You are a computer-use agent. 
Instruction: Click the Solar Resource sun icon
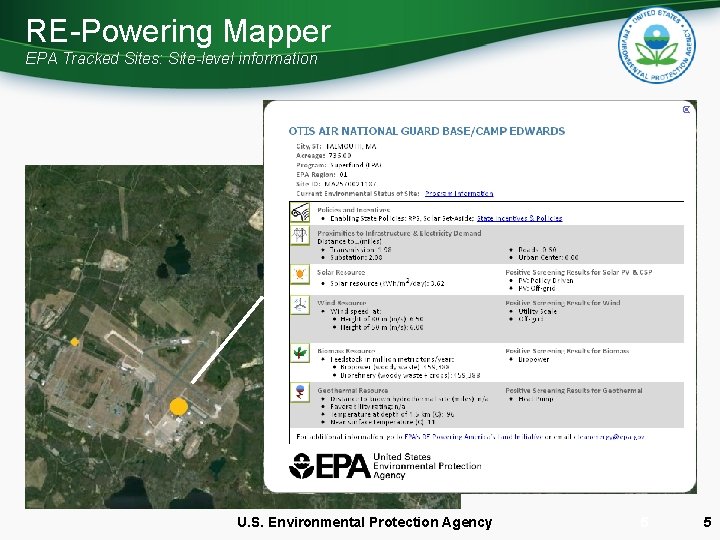coord(300,274)
